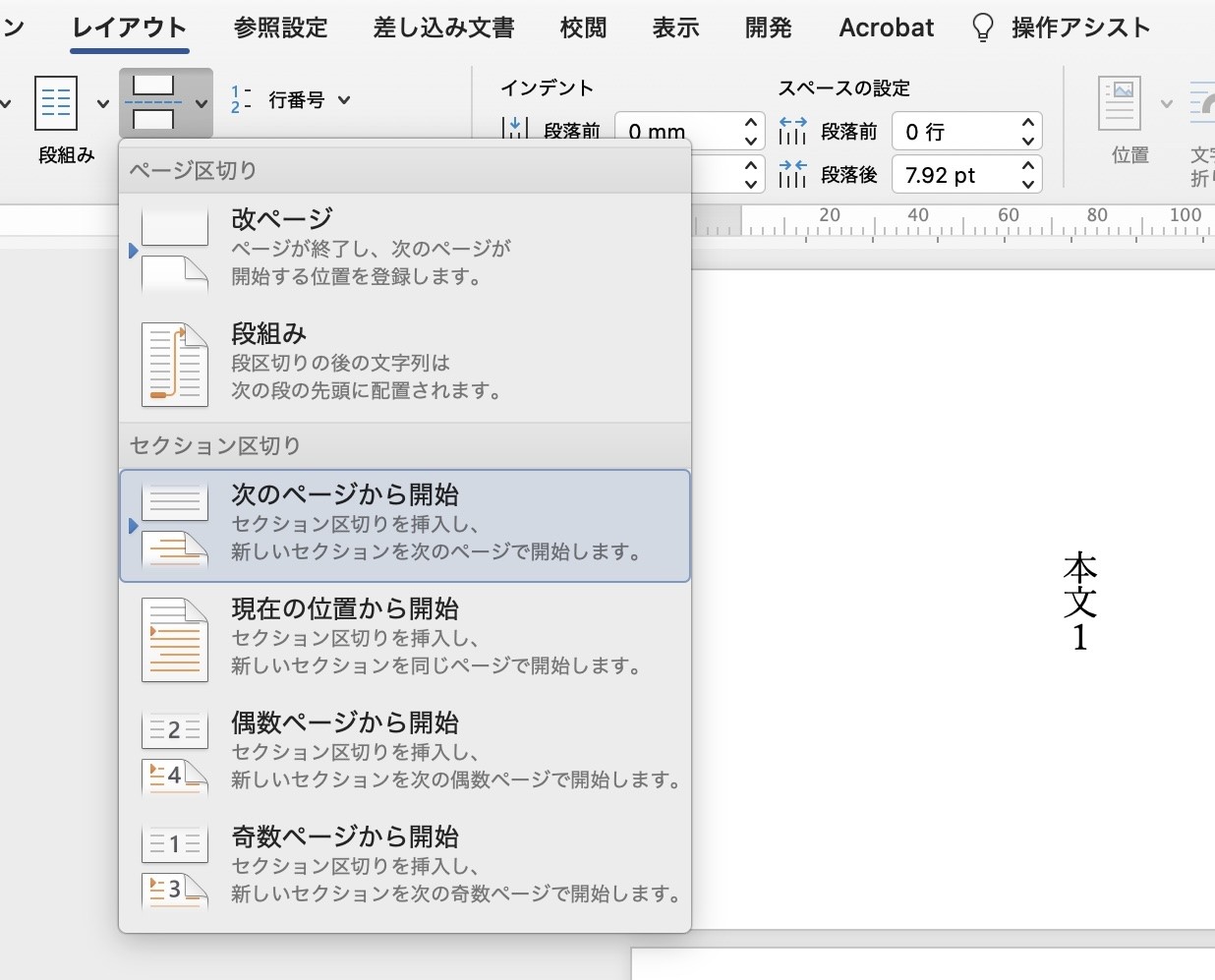This screenshot has width=1215, height=980.
Task: Open the 位置 dropdown arrow
Action: pos(1167,103)
